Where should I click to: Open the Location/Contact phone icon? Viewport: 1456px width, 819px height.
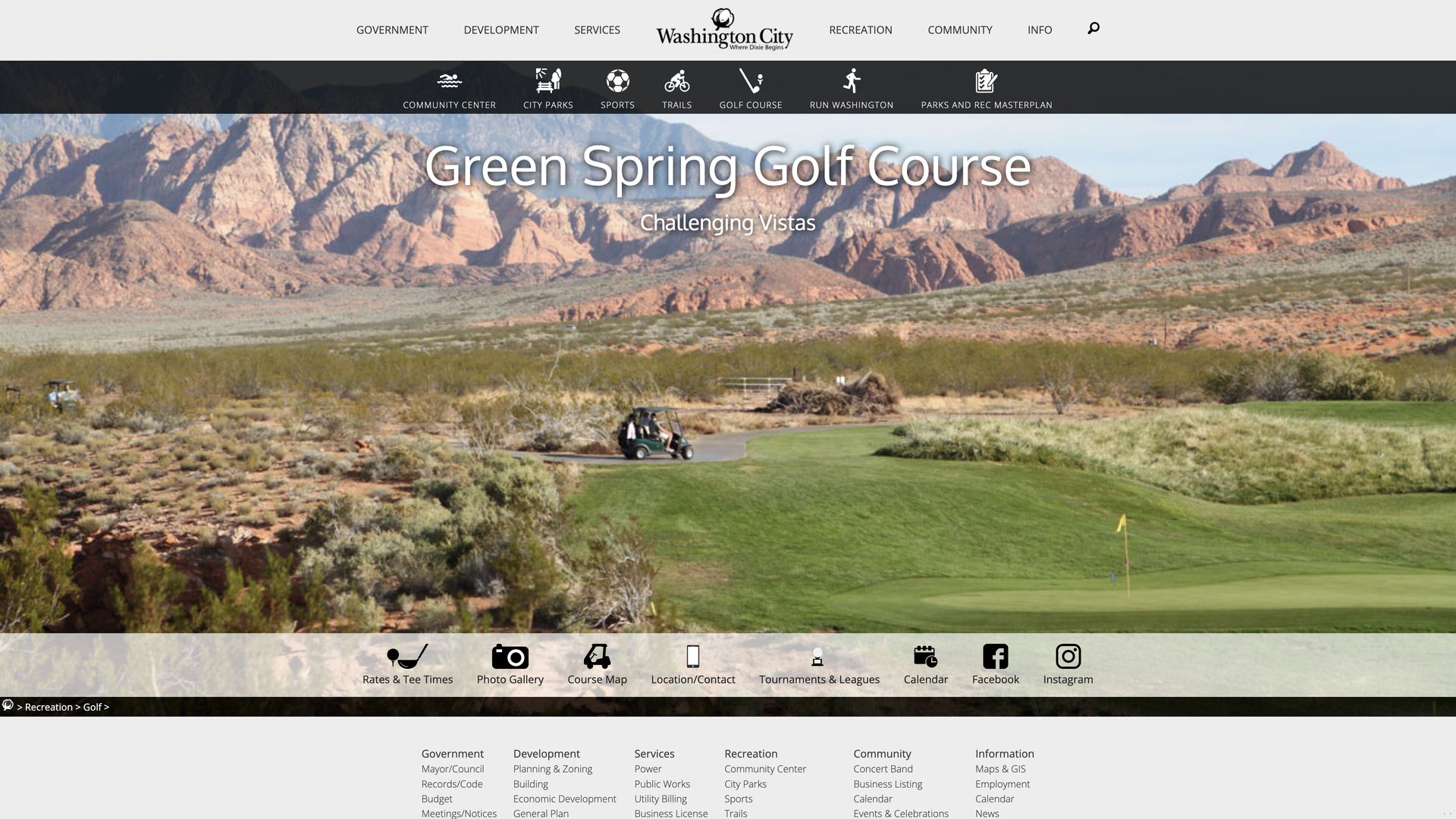tap(692, 656)
